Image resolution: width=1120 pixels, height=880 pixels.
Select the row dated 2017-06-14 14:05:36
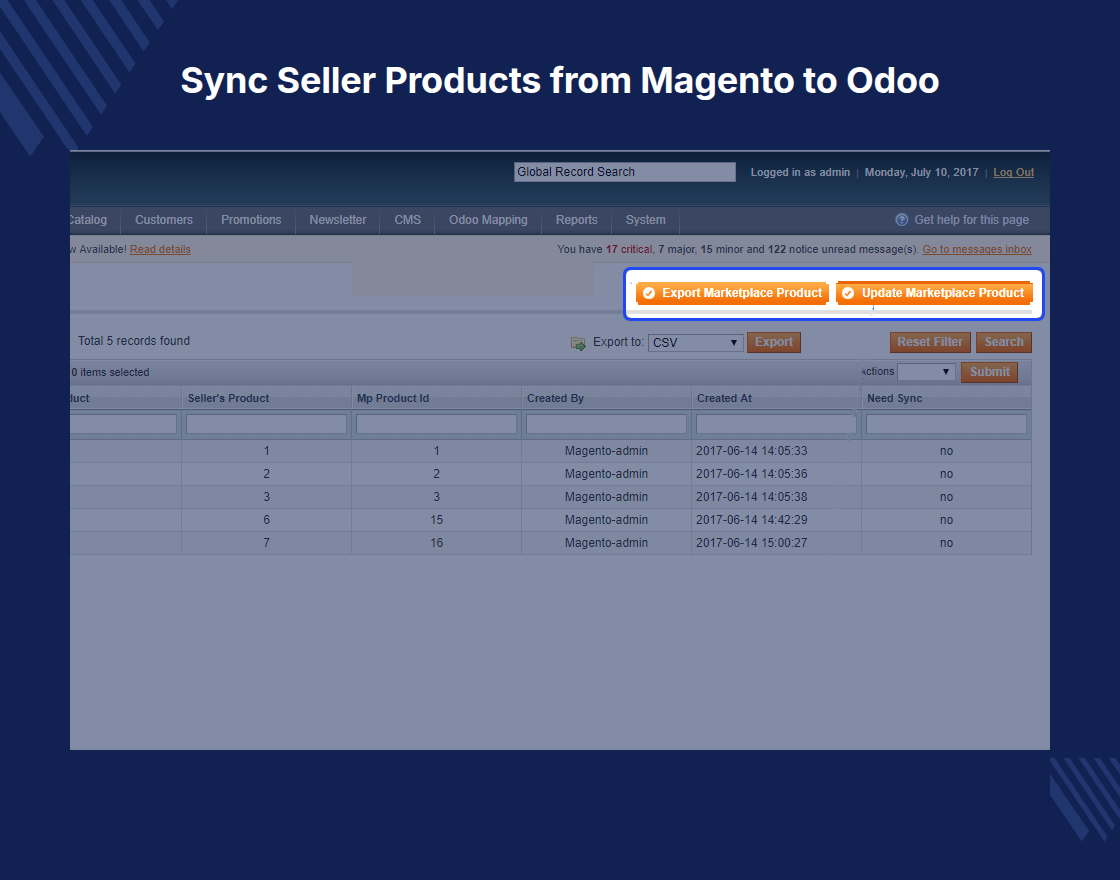tap(551, 474)
